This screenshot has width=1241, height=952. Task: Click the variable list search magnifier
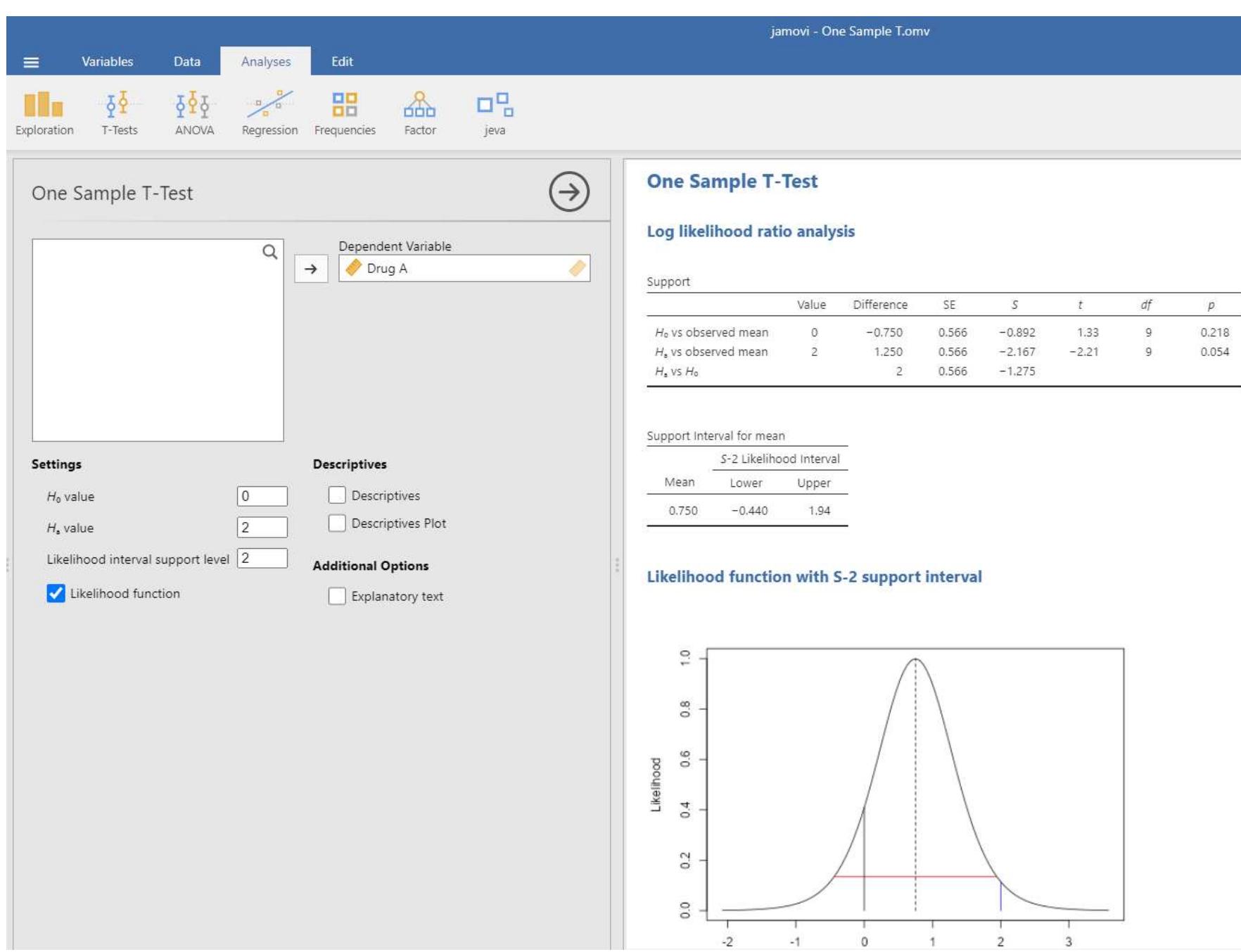click(x=269, y=252)
